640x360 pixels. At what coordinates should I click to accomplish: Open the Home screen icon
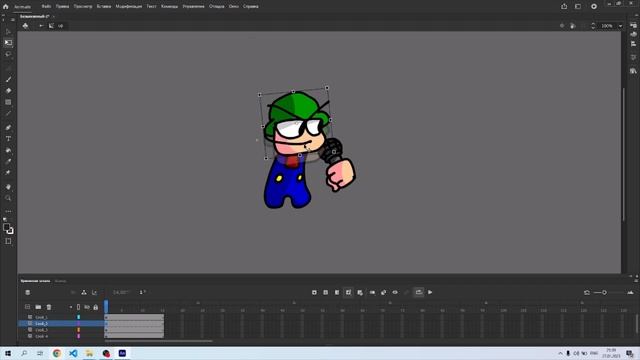[5, 7]
